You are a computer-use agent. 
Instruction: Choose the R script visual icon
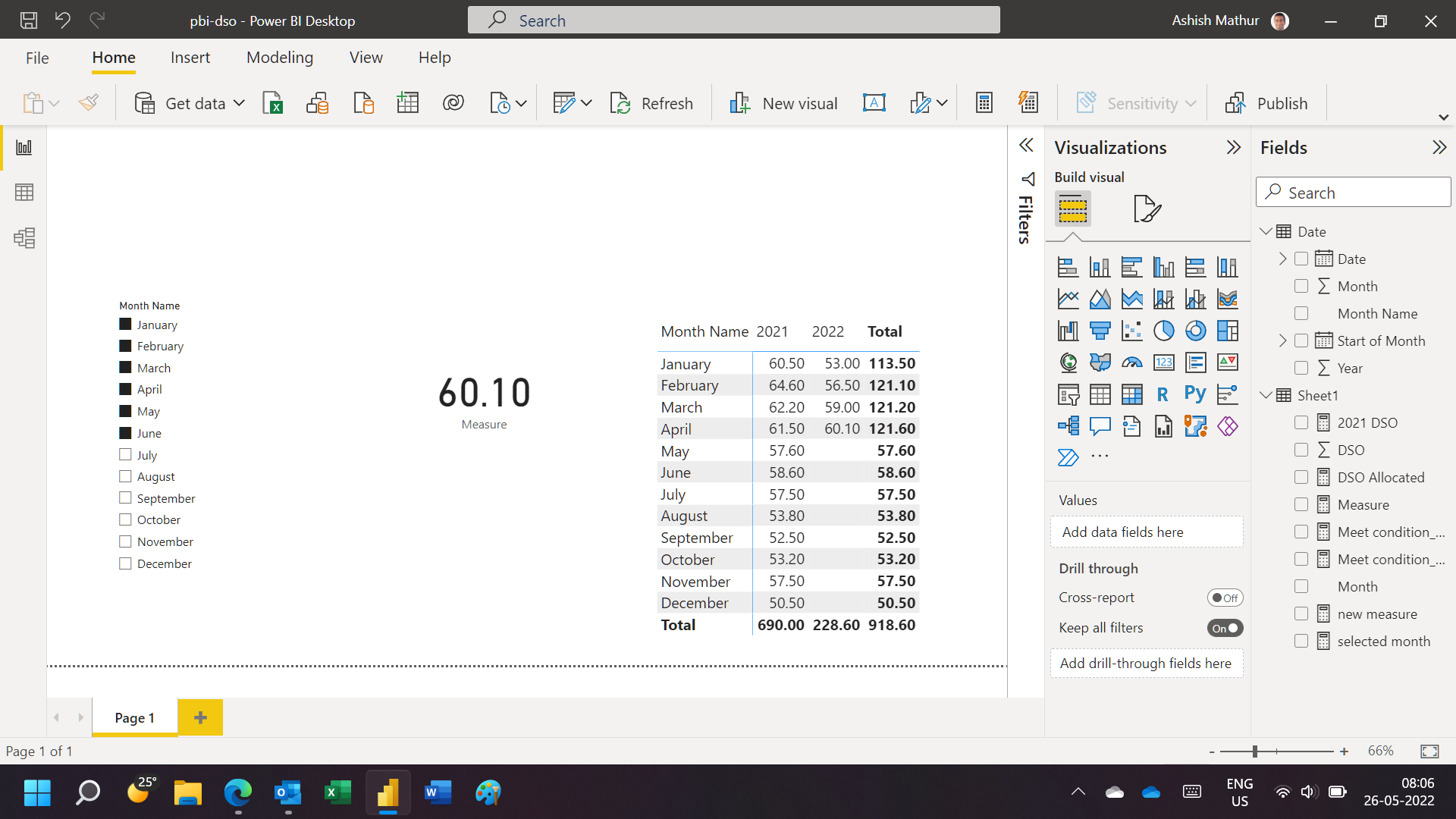pyautogui.click(x=1163, y=394)
